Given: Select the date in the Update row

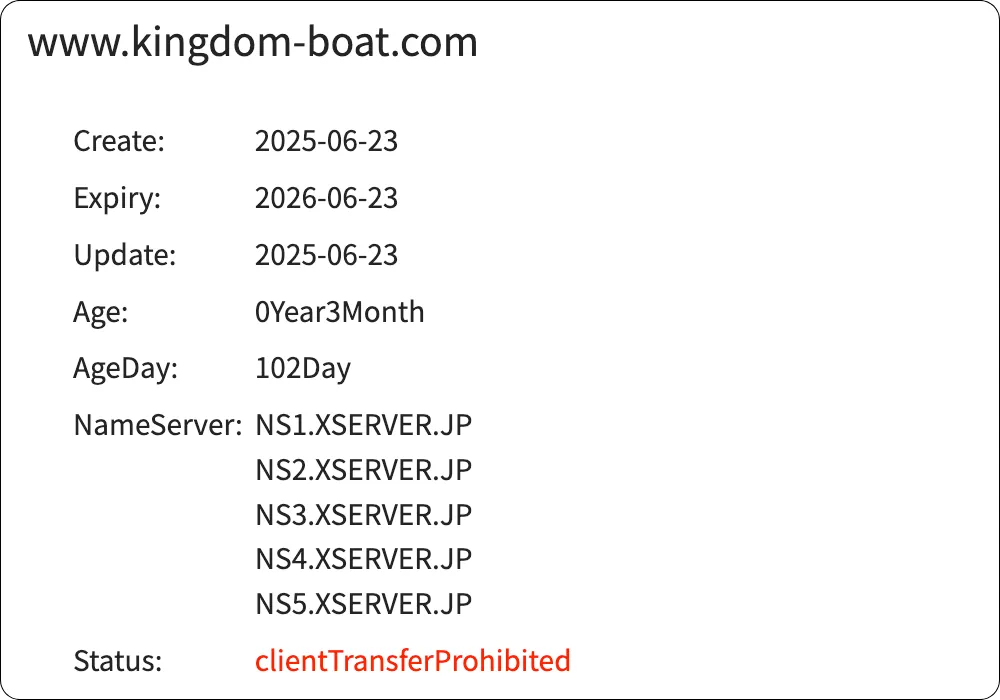Looking at the screenshot, I should pos(326,256).
